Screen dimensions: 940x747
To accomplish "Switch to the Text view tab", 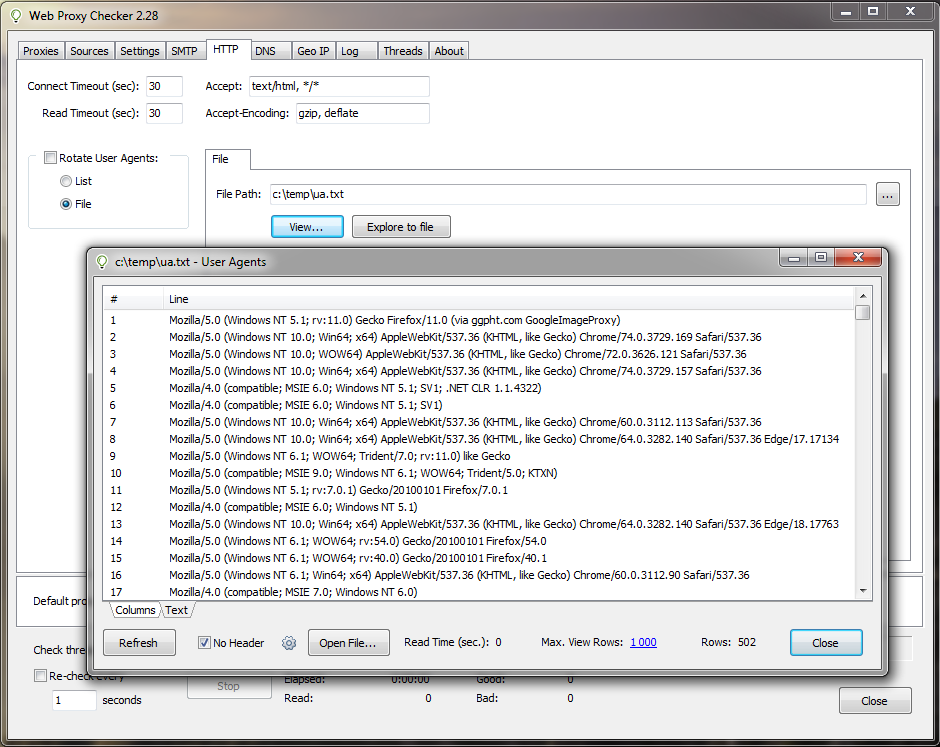I will click(x=176, y=610).
